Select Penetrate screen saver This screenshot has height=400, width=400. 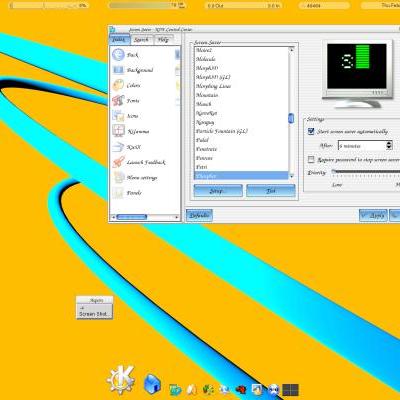click(x=241, y=149)
